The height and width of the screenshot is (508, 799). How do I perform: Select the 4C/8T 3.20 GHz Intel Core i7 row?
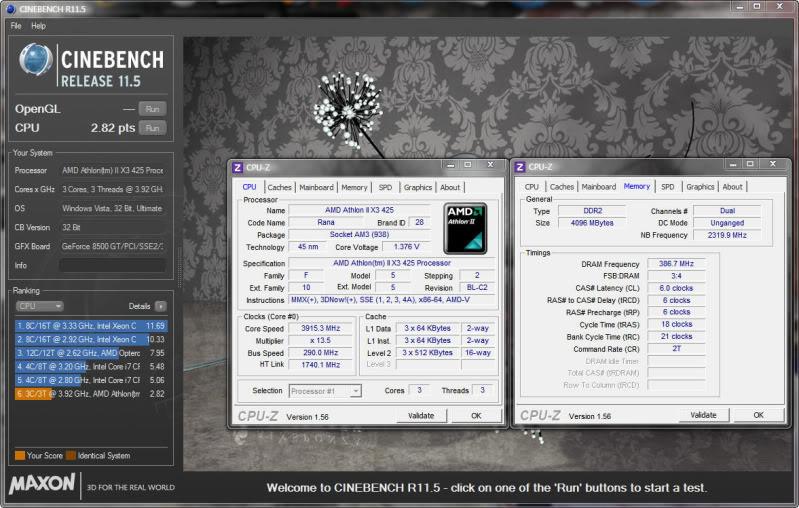91,366
